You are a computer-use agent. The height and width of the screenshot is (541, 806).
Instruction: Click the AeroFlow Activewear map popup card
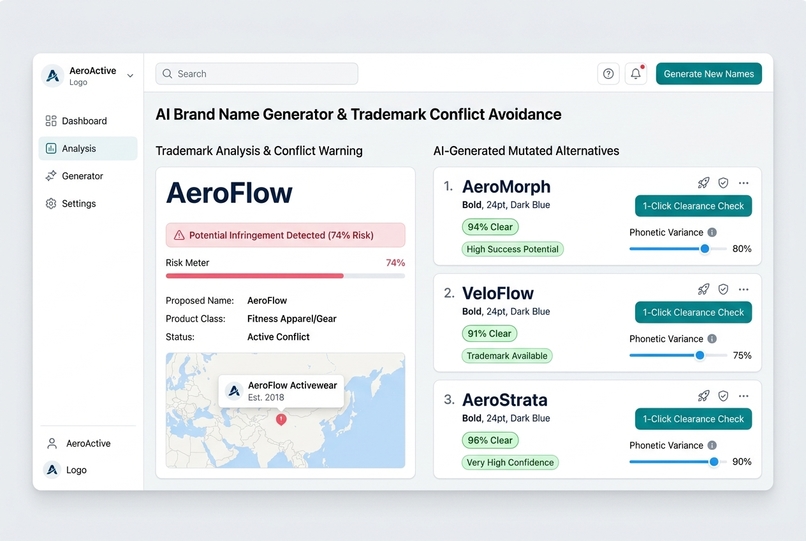coord(281,391)
